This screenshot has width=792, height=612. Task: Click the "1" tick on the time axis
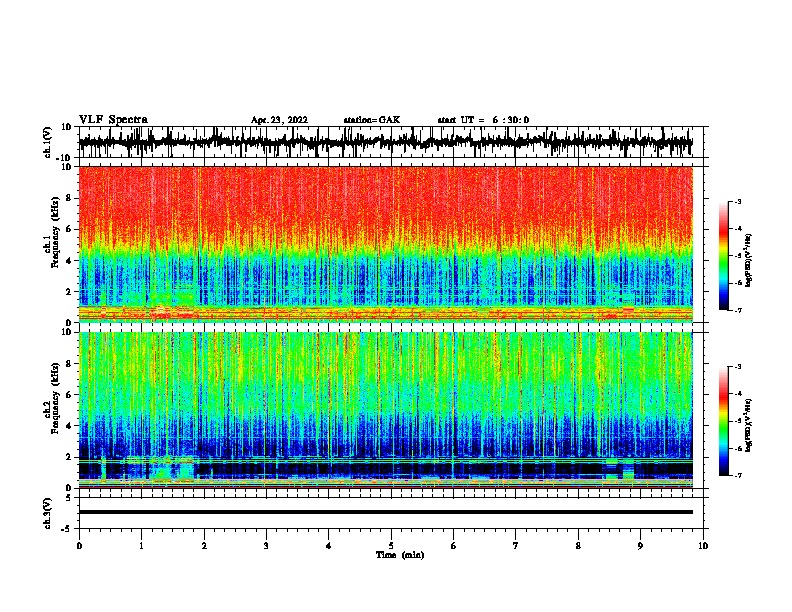(141, 546)
